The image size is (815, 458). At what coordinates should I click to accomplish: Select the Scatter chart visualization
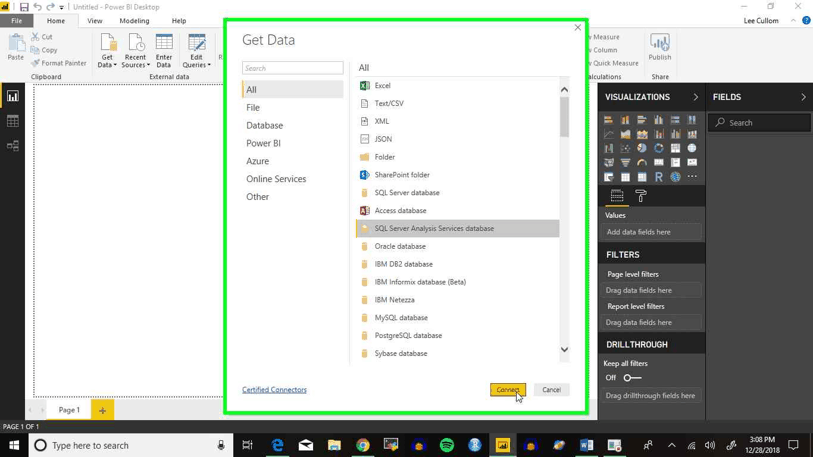pos(625,148)
